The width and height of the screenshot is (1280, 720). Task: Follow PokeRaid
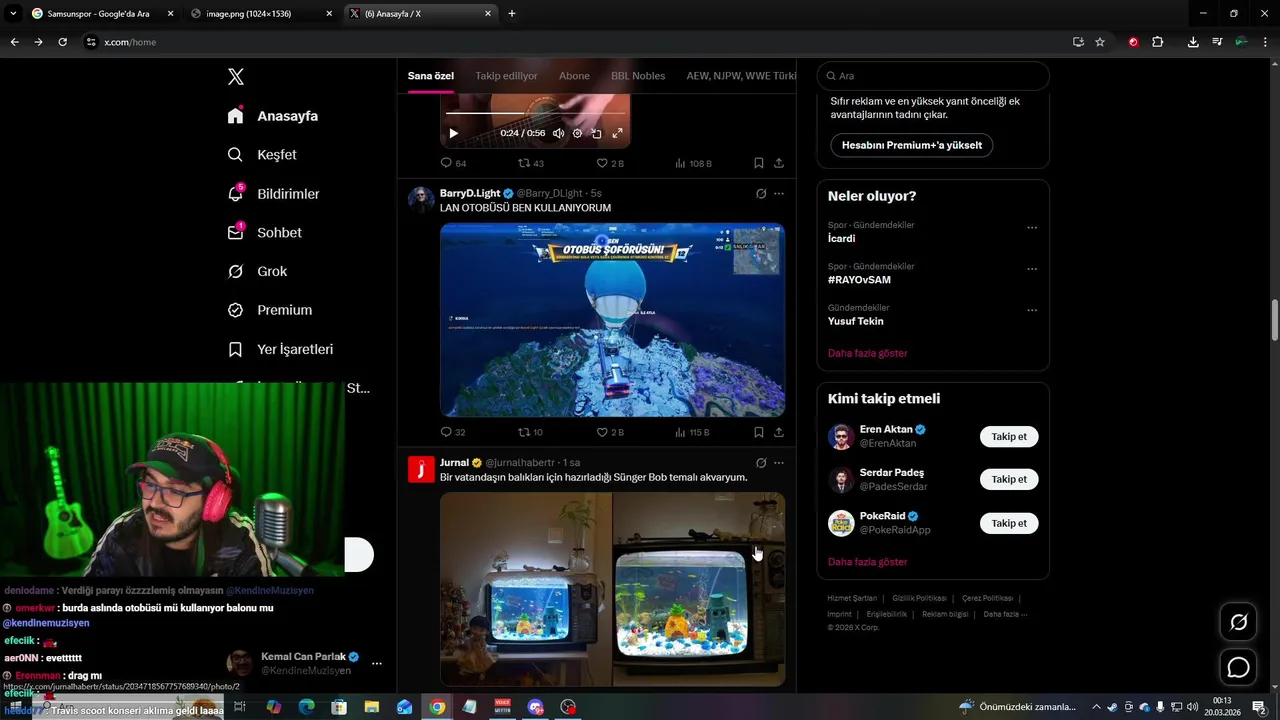pos(1009,523)
